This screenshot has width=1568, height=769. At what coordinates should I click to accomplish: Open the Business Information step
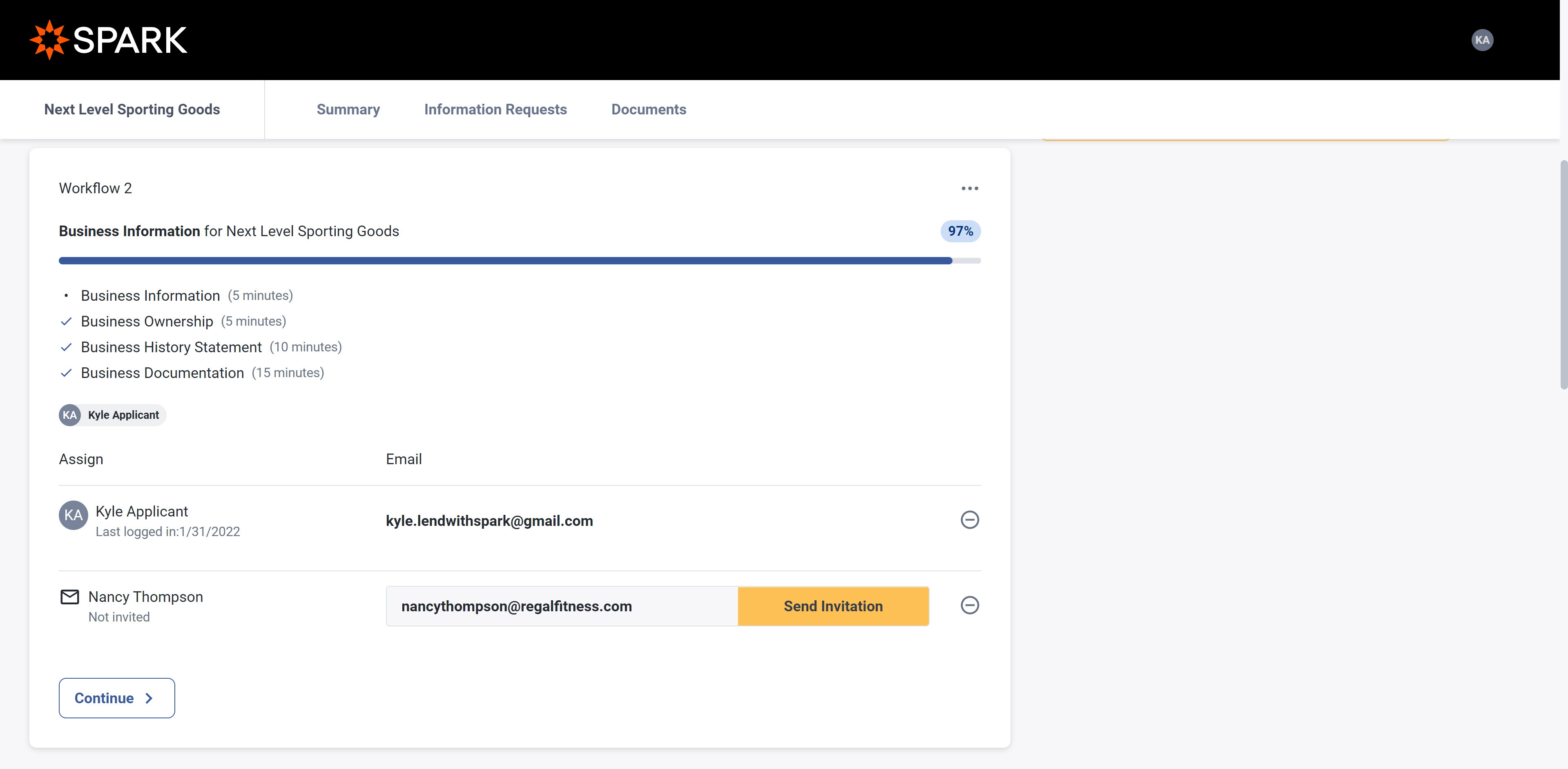[150, 296]
